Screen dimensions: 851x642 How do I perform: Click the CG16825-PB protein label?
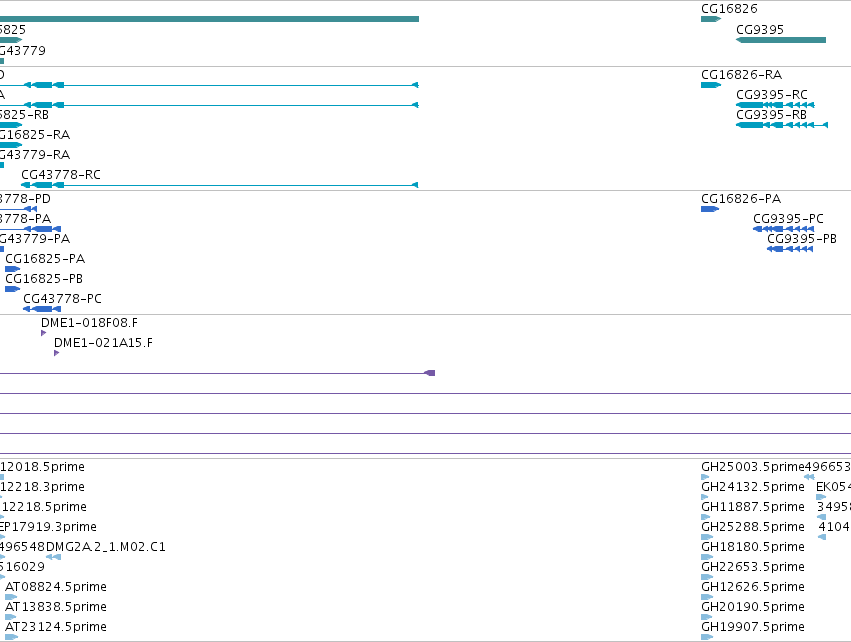[x=44, y=279]
